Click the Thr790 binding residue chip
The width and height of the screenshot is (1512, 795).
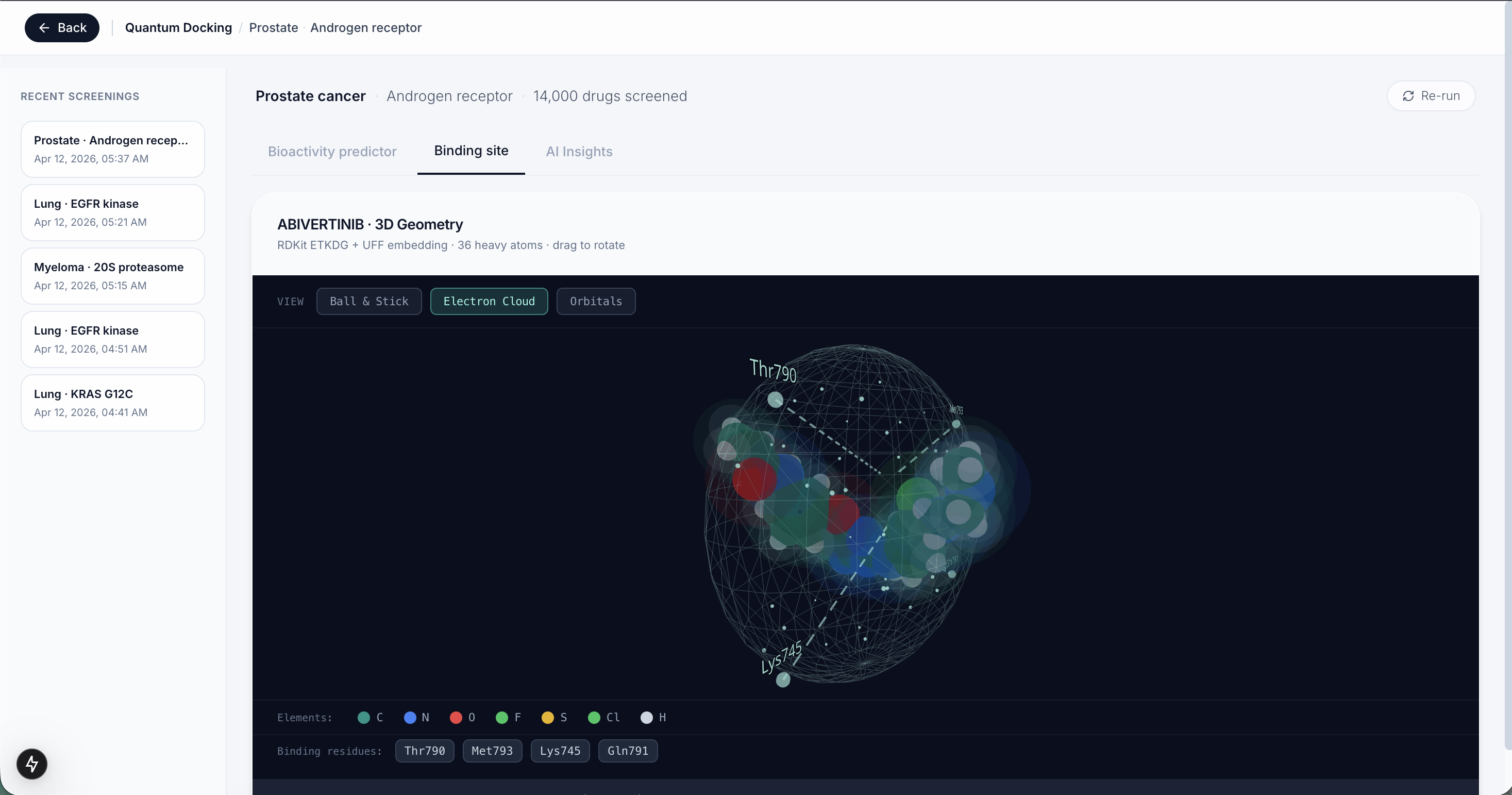[424, 750]
